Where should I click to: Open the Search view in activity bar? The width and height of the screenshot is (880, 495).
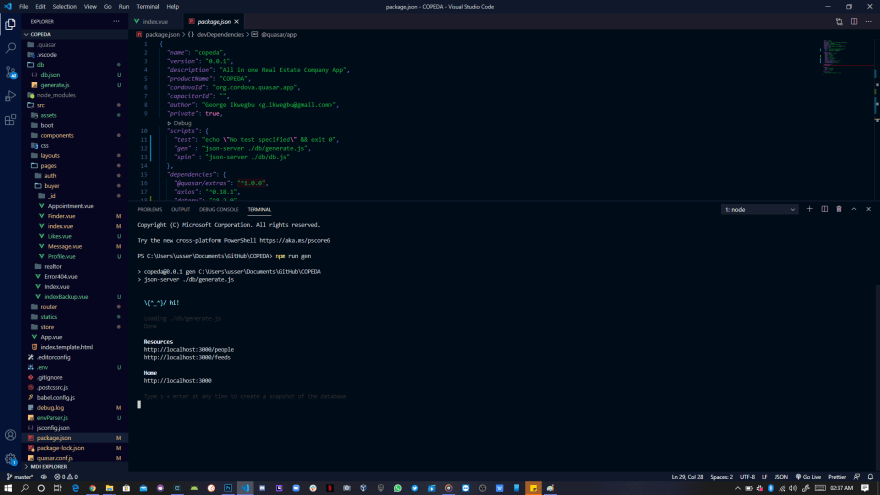click(x=10, y=48)
